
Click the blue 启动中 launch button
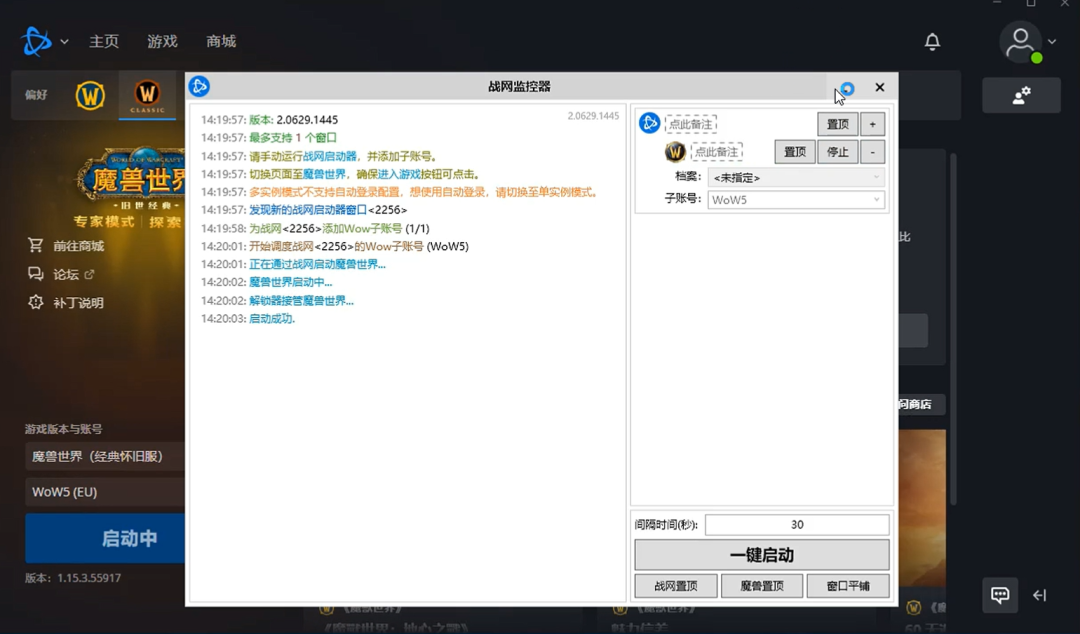click(105, 538)
